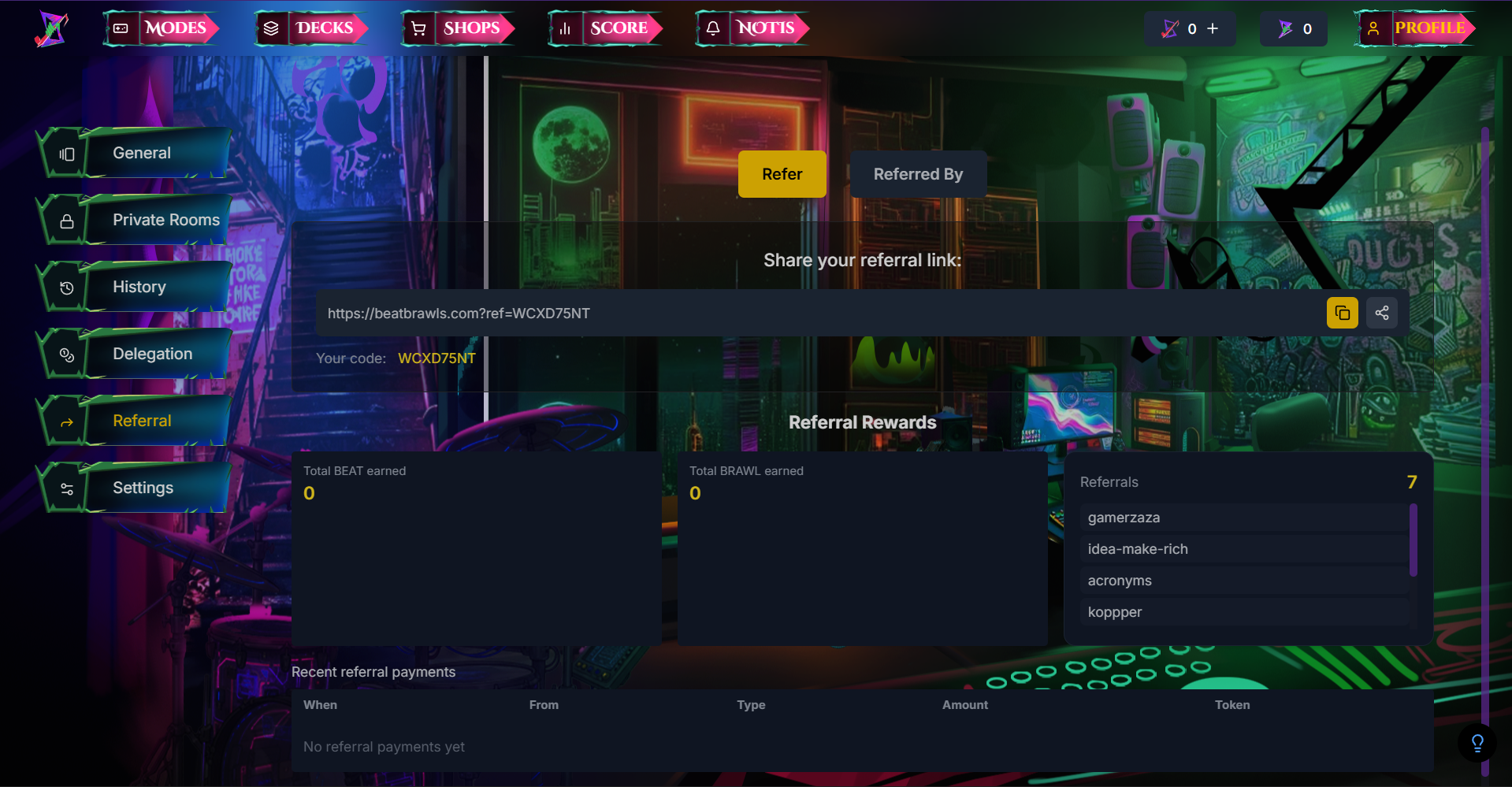Click the sliders icon on Settings
Viewport: 1512px width, 787px height.
tap(66, 487)
